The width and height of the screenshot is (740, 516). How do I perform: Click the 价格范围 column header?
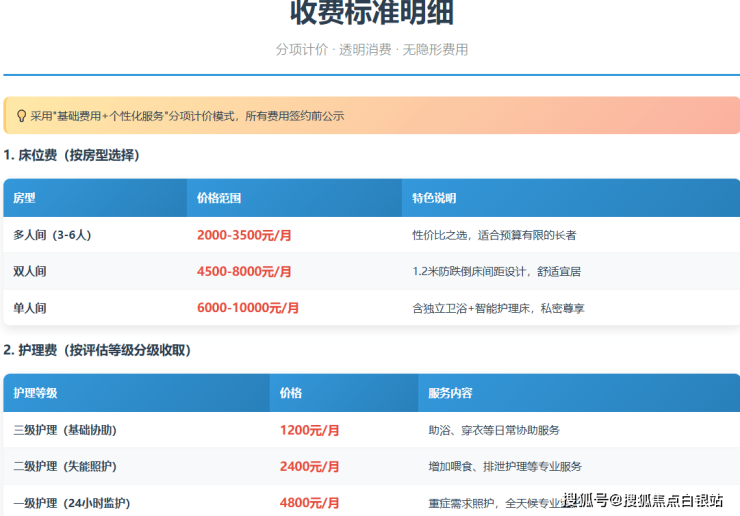(x=219, y=198)
